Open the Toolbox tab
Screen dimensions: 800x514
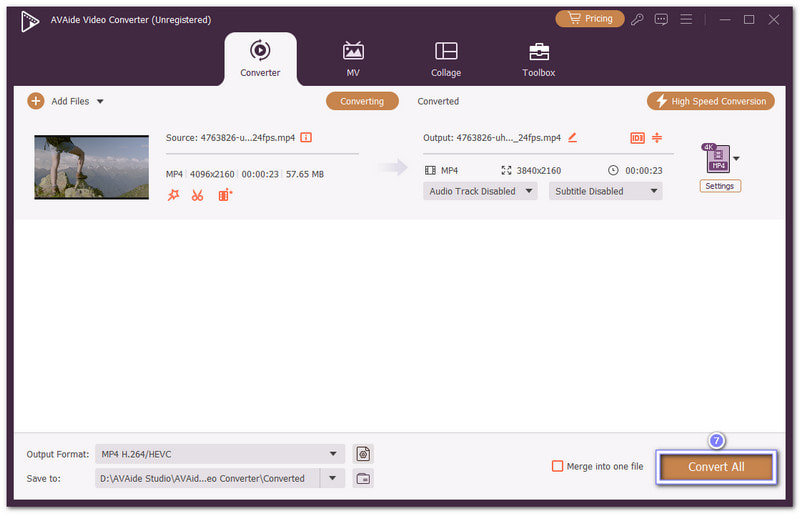538,59
